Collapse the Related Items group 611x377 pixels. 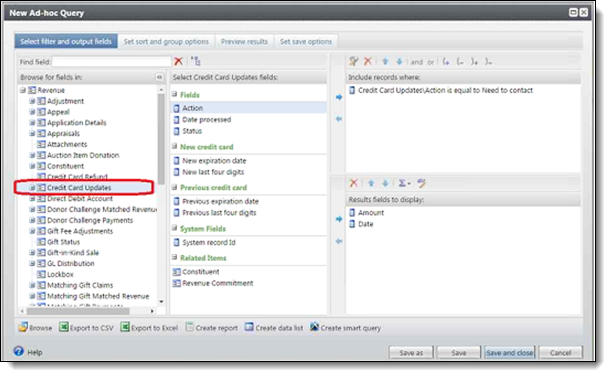point(174,257)
